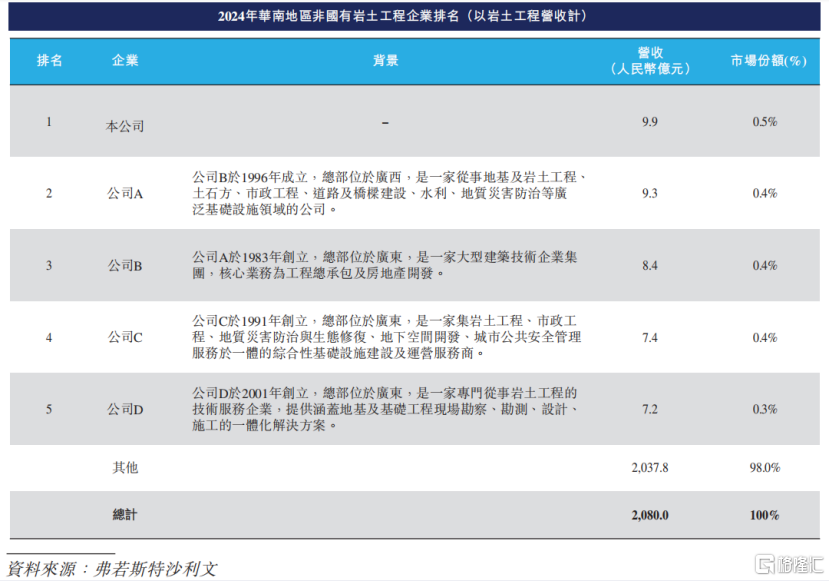Click the 0.3% market share value
The height and width of the screenshot is (581, 830).
[766, 409]
